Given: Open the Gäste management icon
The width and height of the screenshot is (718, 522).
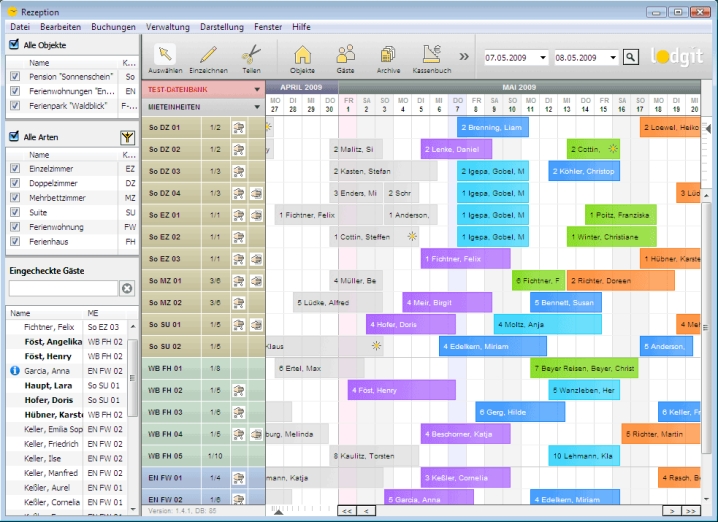Looking at the screenshot, I should (x=346, y=58).
